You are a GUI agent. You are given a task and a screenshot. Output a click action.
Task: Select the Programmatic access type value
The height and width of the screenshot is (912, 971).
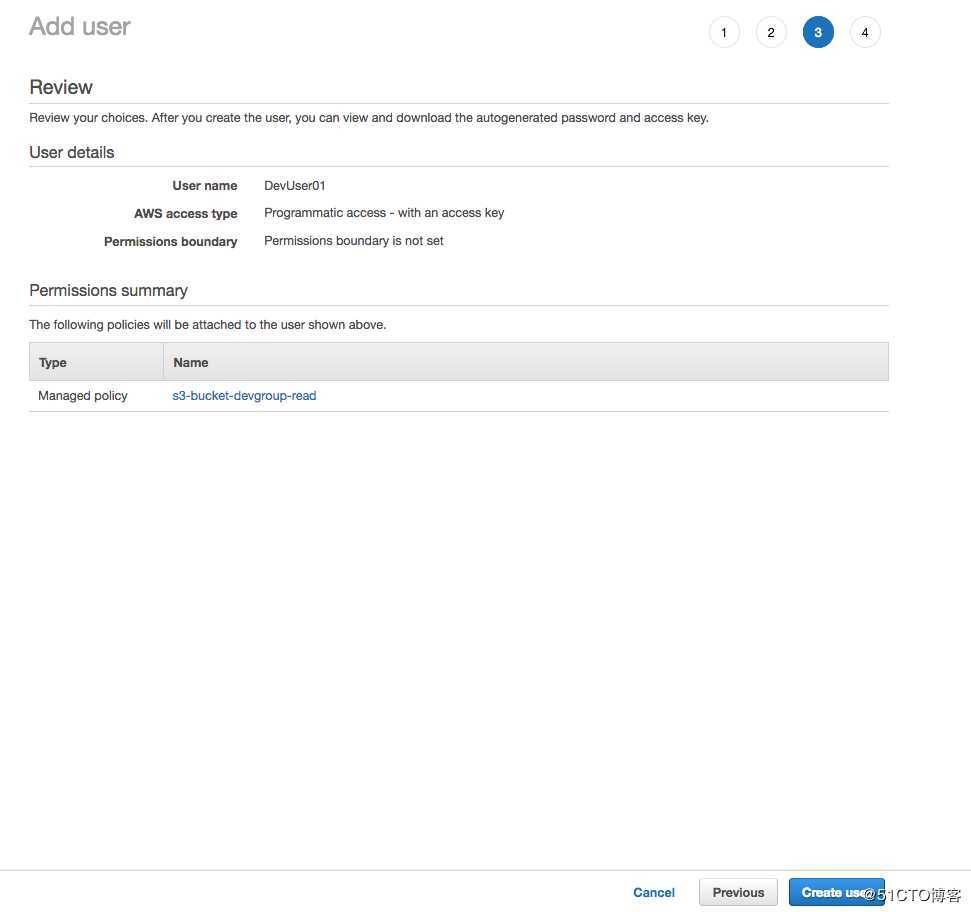(384, 213)
